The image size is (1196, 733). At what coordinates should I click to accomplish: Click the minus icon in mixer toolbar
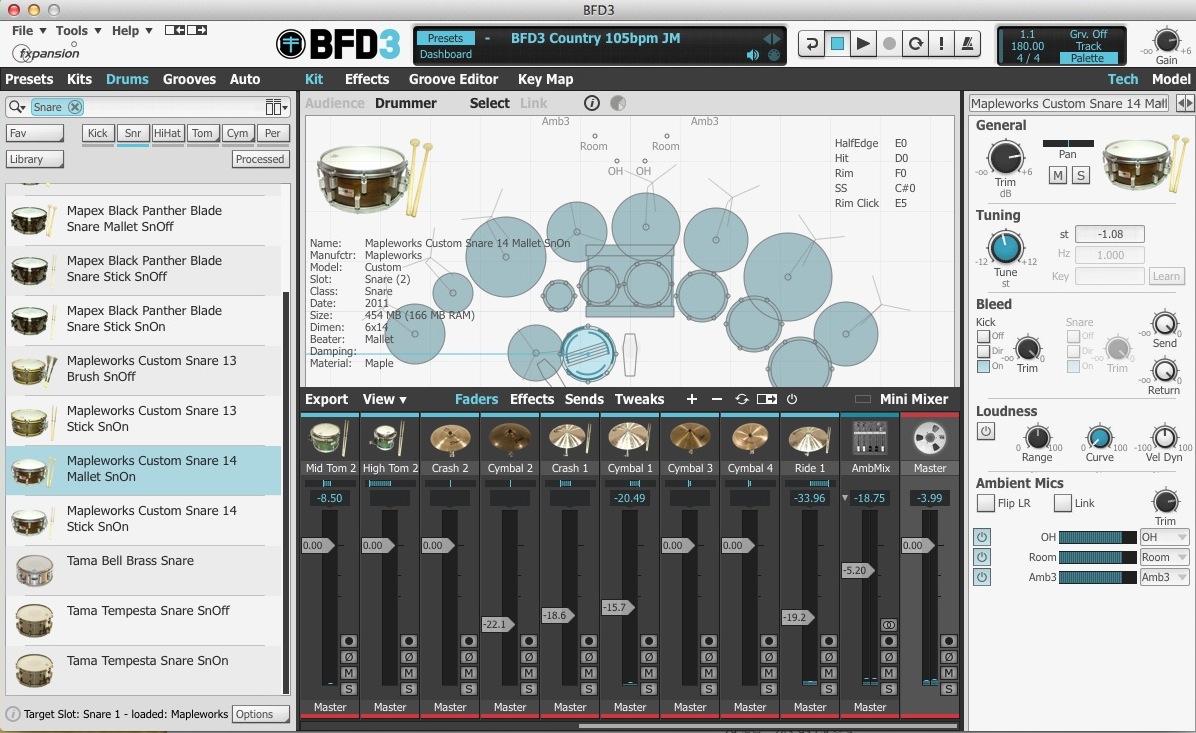point(716,399)
